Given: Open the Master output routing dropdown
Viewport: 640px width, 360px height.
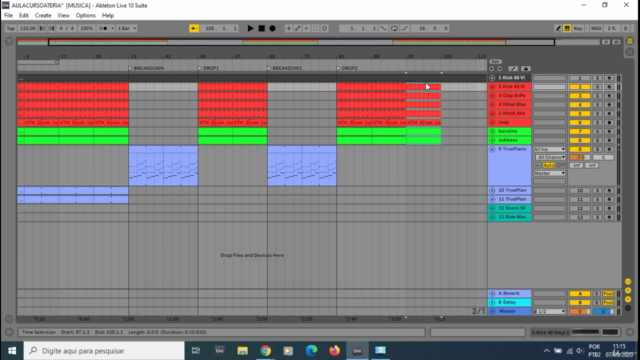Looking at the screenshot, I should point(549,173).
